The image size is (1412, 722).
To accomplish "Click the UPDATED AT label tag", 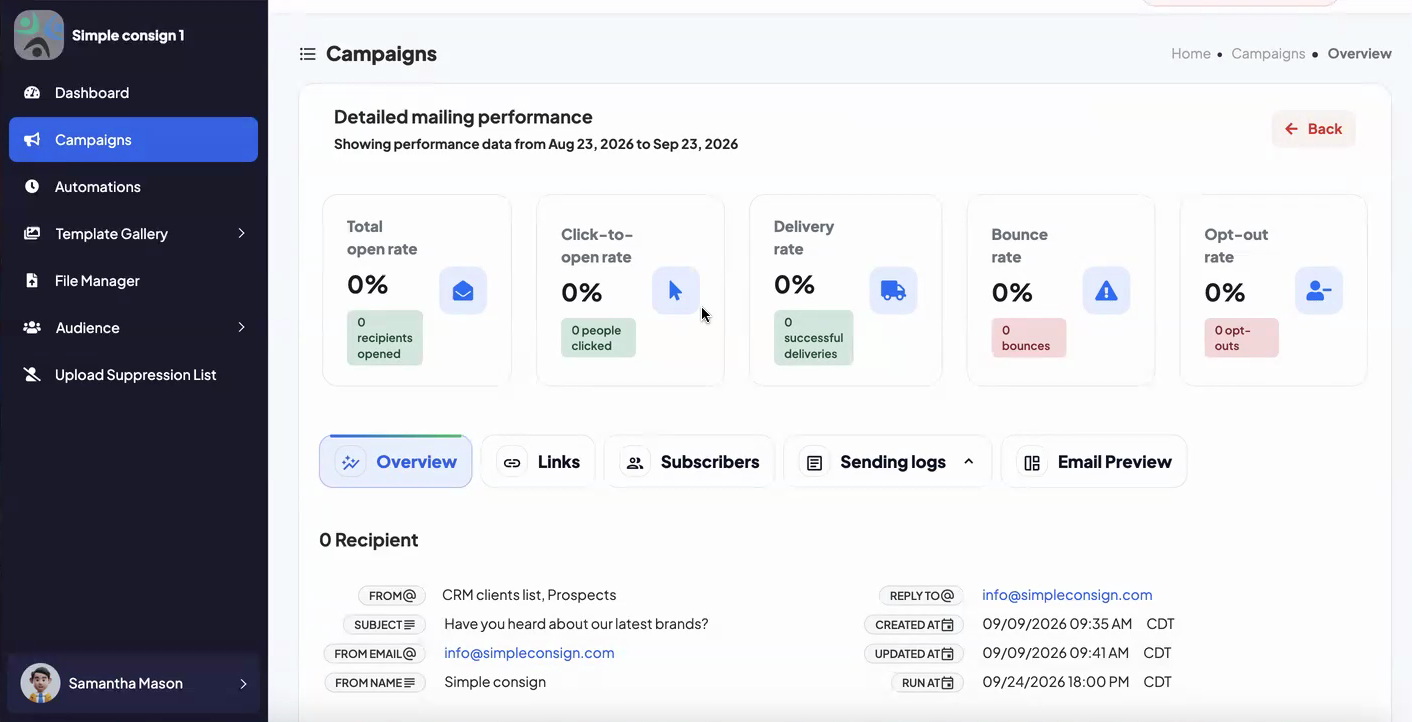I will (x=914, y=654).
